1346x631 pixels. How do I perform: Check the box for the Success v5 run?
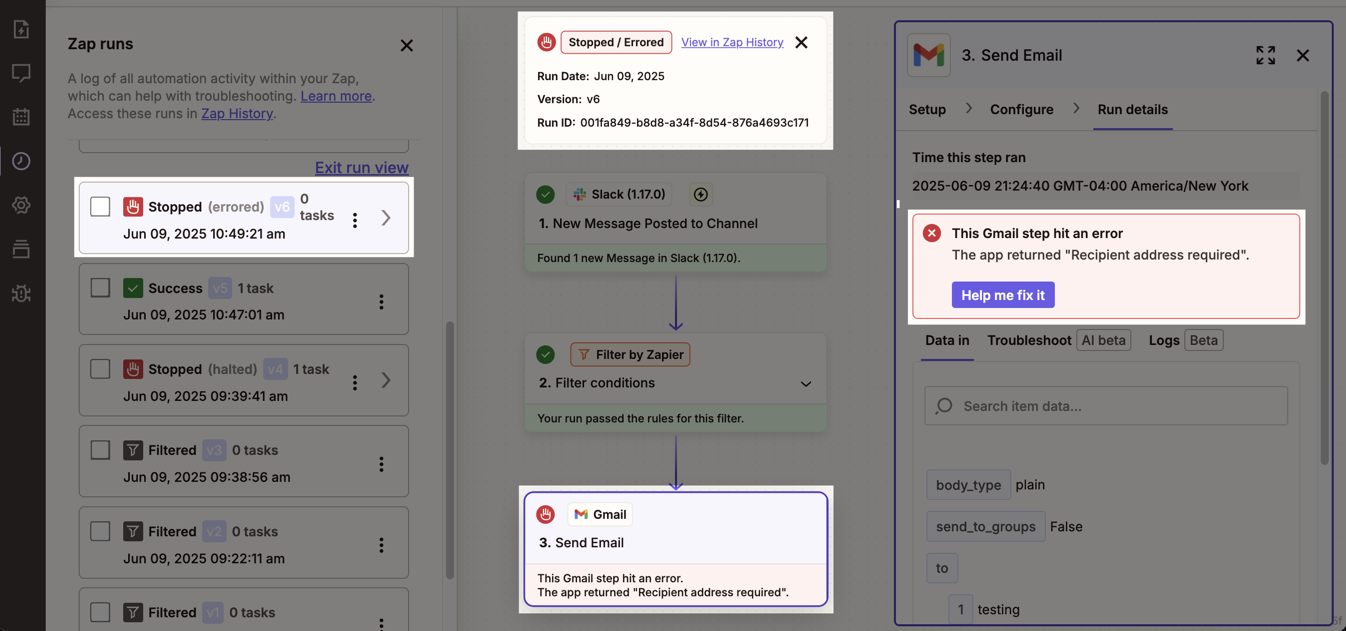click(100, 288)
